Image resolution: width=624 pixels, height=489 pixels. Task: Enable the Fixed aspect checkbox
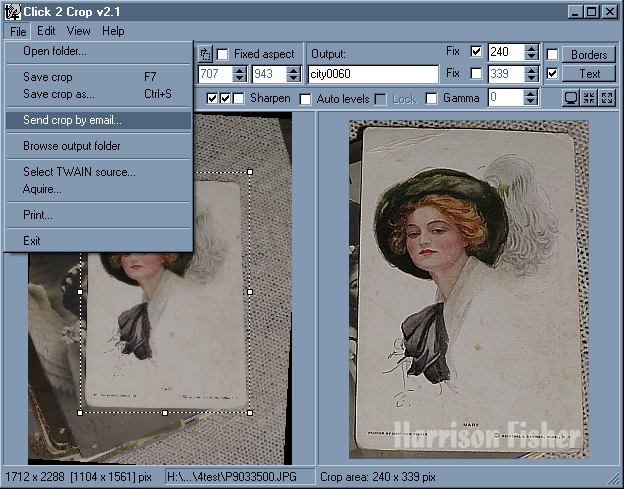pyautogui.click(x=222, y=54)
